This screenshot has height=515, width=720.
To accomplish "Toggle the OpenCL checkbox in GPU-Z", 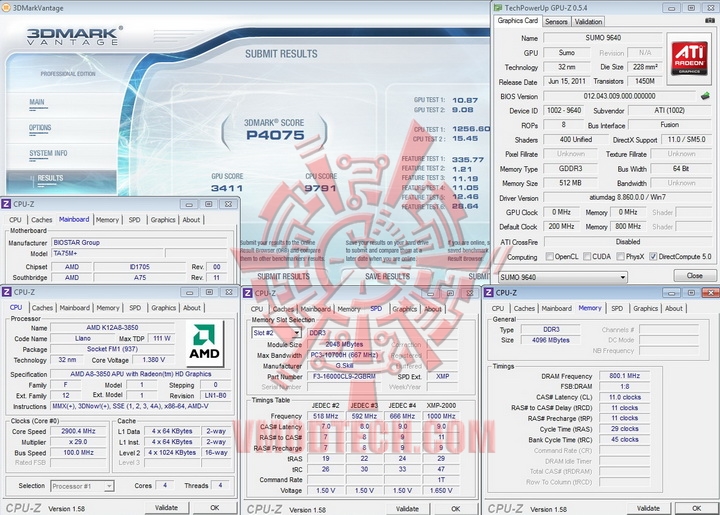I will (549, 257).
